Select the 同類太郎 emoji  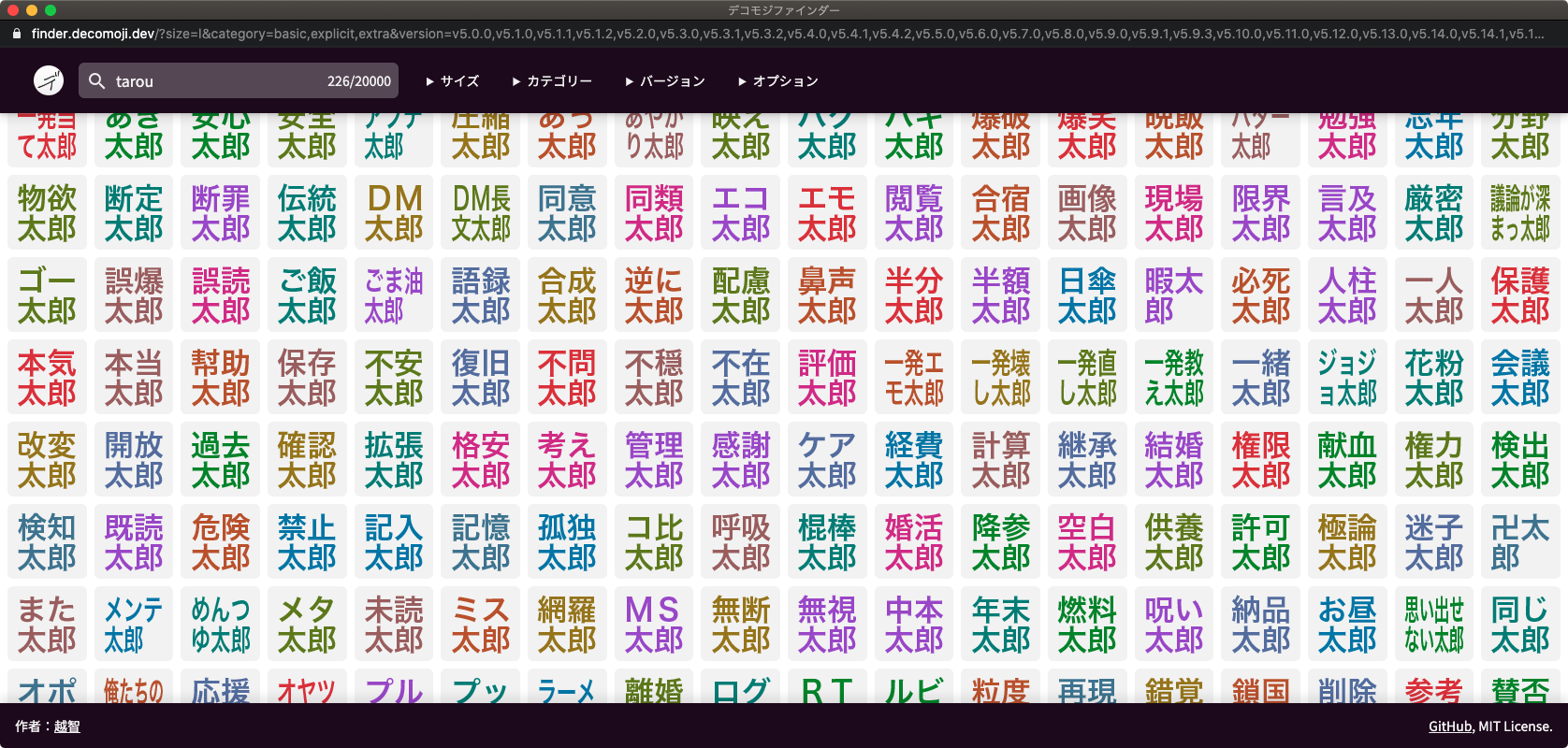coord(654,213)
